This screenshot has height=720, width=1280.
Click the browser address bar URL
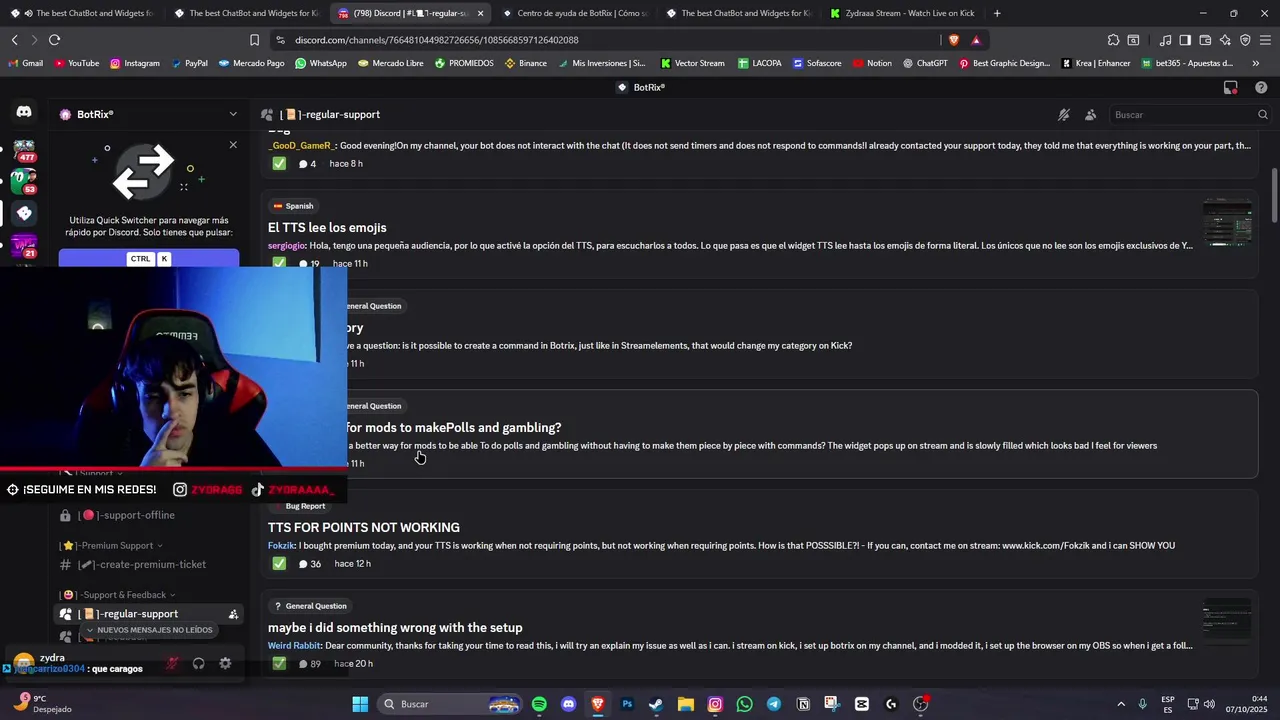[437, 40]
